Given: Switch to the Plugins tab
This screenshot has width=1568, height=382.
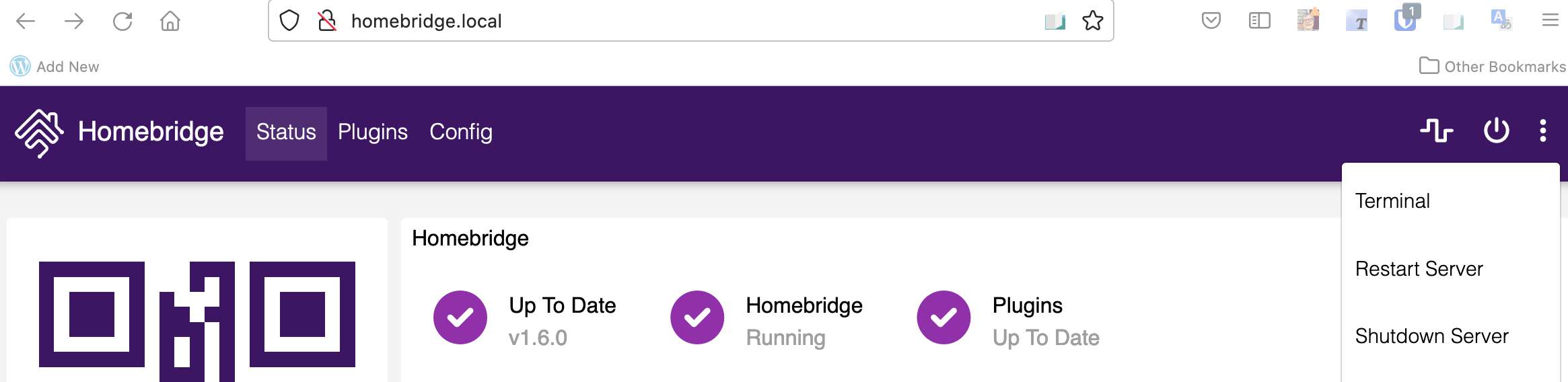Looking at the screenshot, I should pos(373,132).
